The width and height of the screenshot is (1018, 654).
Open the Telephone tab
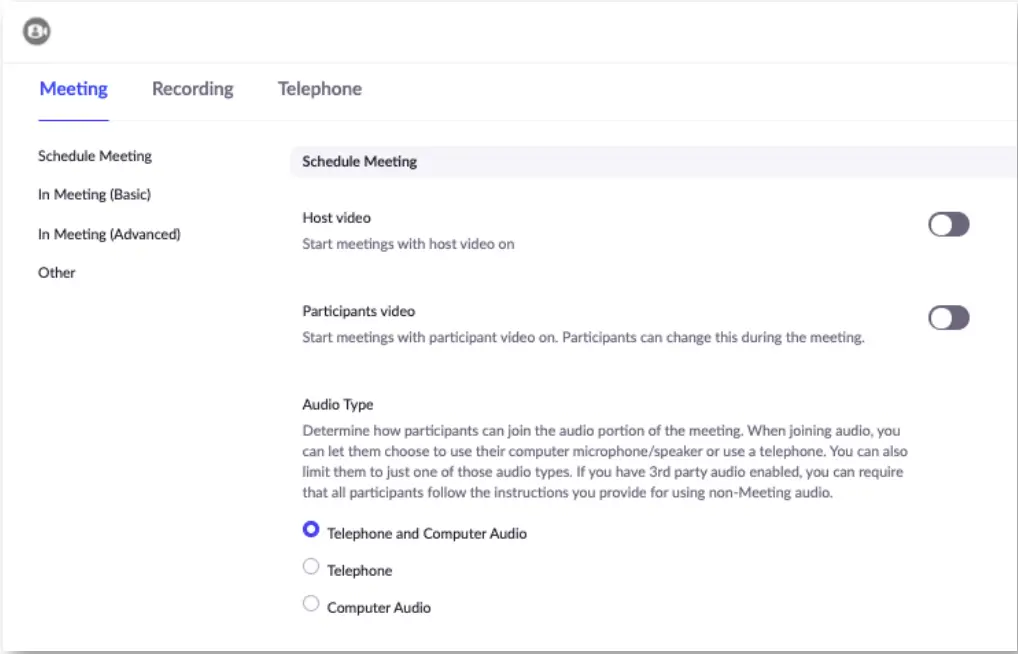(x=320, y=89)
